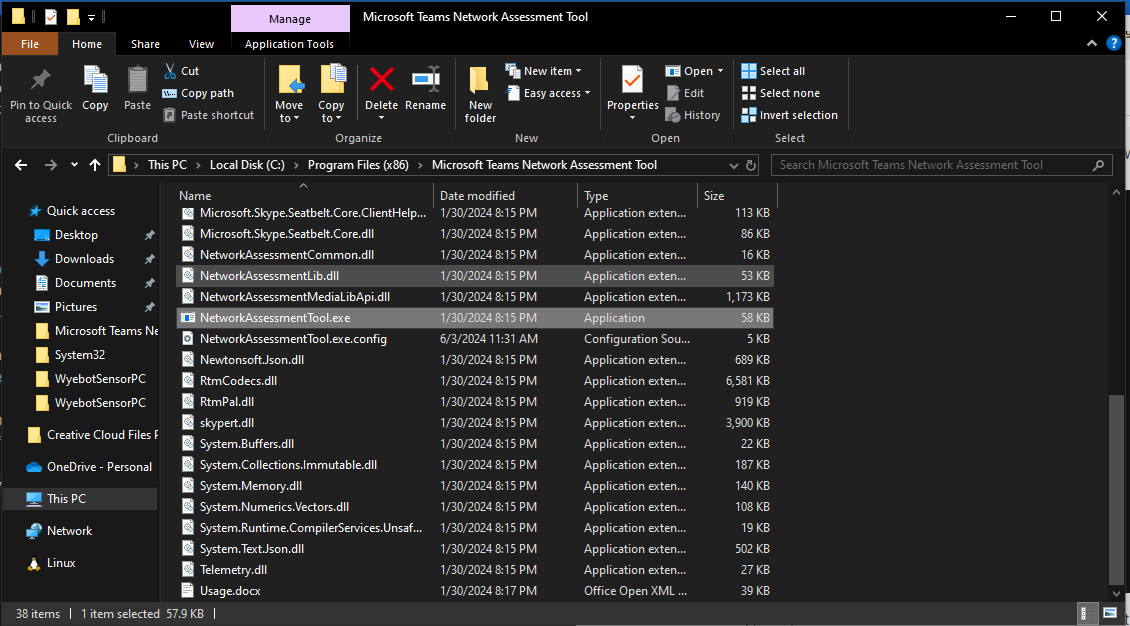Open System32 folder in sidebar
This screenshot has height=626, width=1130.
coord(79,354)
